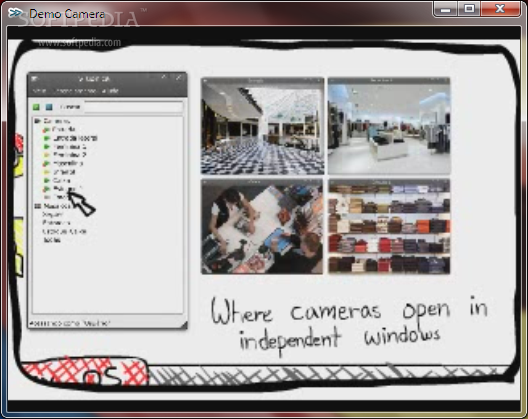Maximize the Demo Camera window

coord(469,9)
